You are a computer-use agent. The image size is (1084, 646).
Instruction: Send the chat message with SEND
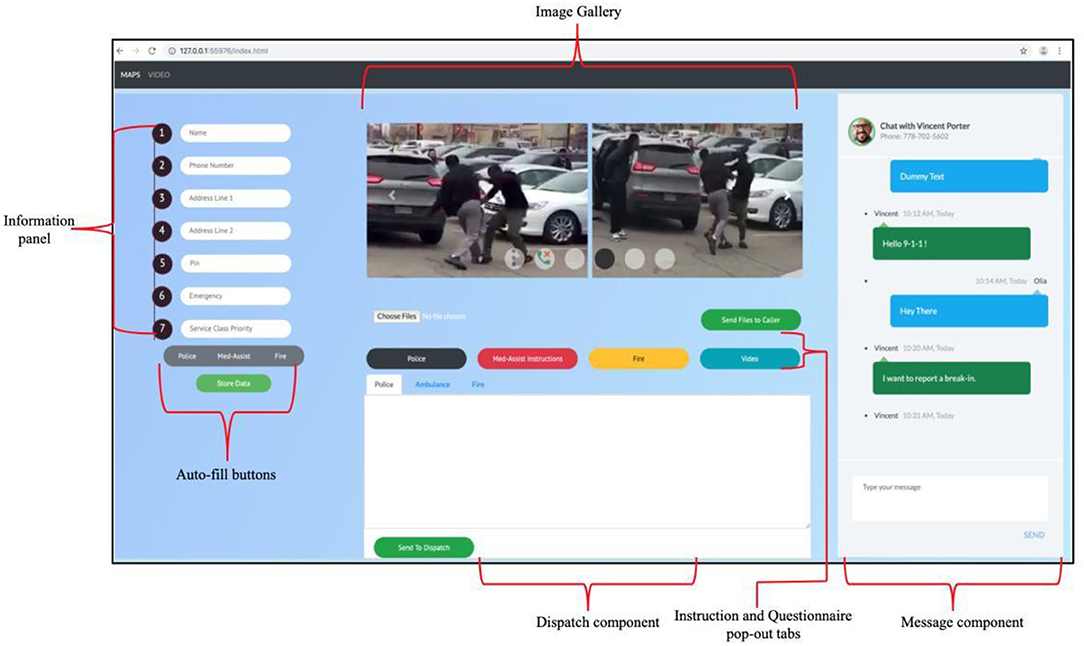pyautogui.click(x=1034, y=535)
